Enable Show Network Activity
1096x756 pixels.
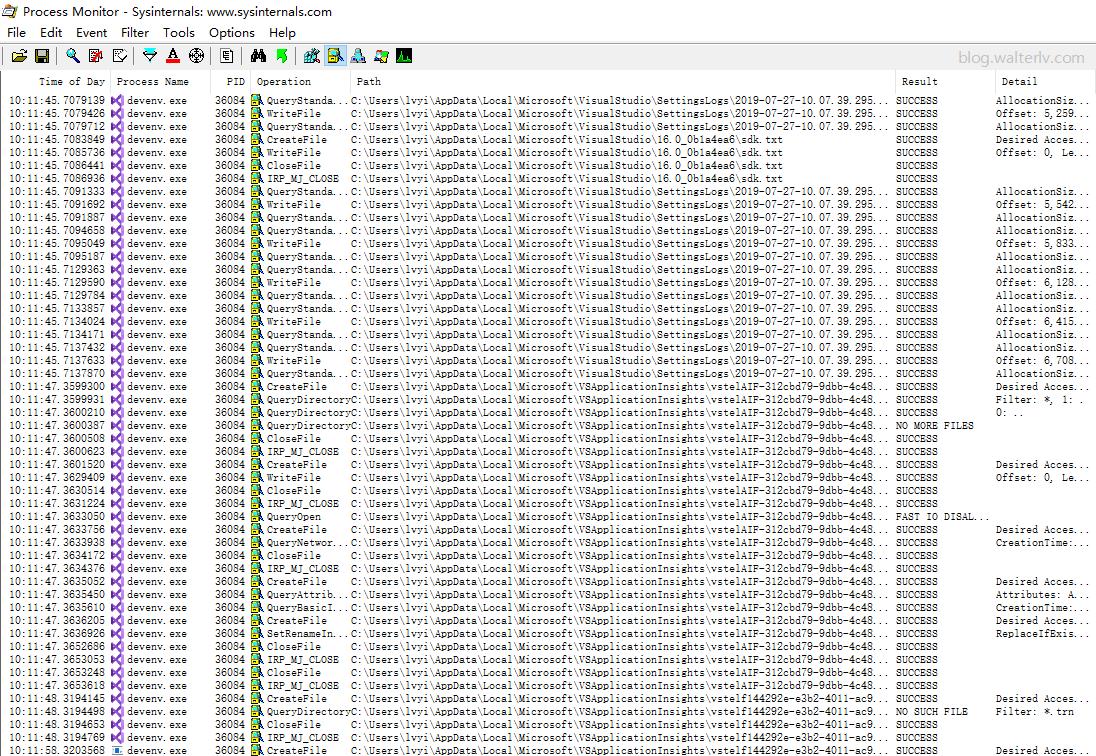[x=358, y=56]
